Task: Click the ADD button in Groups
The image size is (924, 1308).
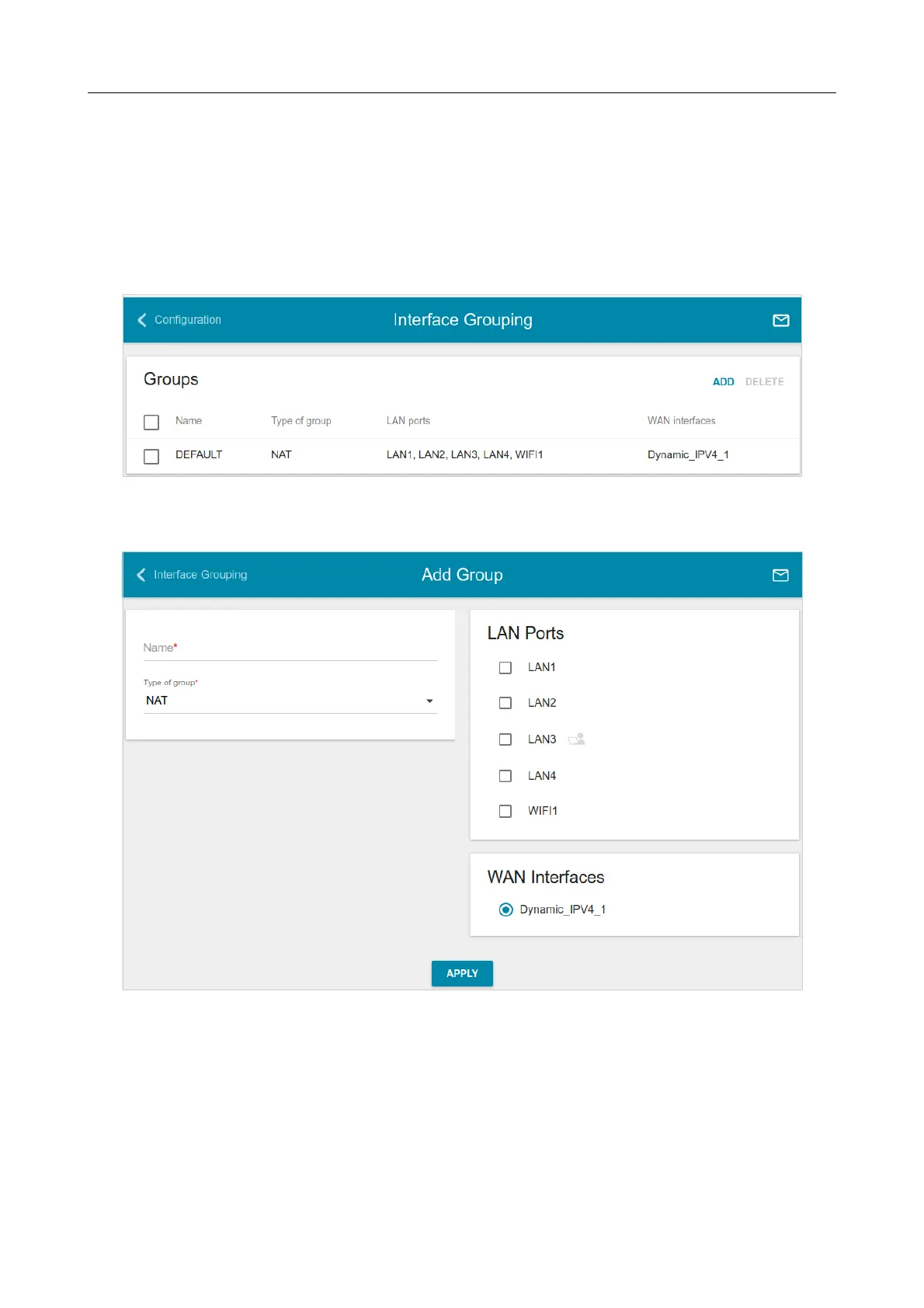Action: (x=724, y=381)
